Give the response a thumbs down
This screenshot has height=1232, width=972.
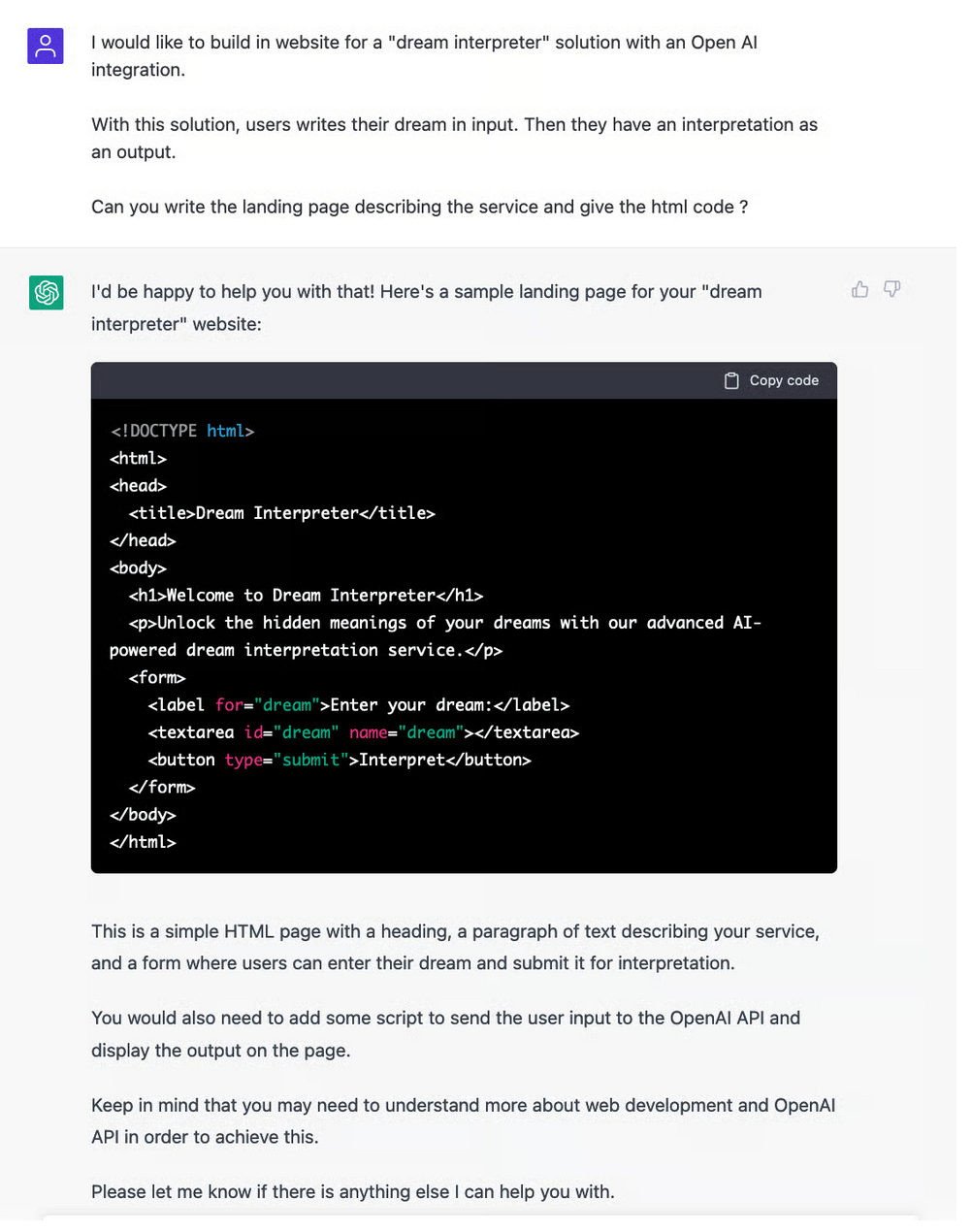892,289
